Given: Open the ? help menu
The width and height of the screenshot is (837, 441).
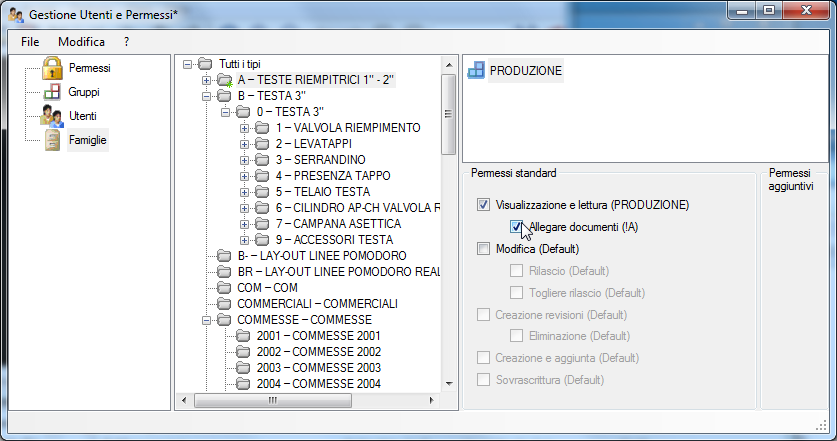Looking at the screenshot, I should pos(127,42).
